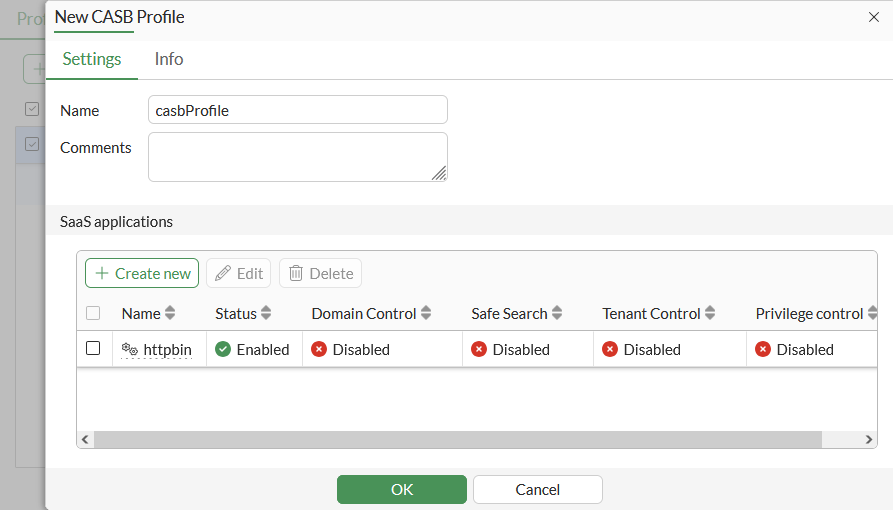Click into the Comments text area
The height and width of the screenshot is (510, 893).
click(x=297, y=157)
